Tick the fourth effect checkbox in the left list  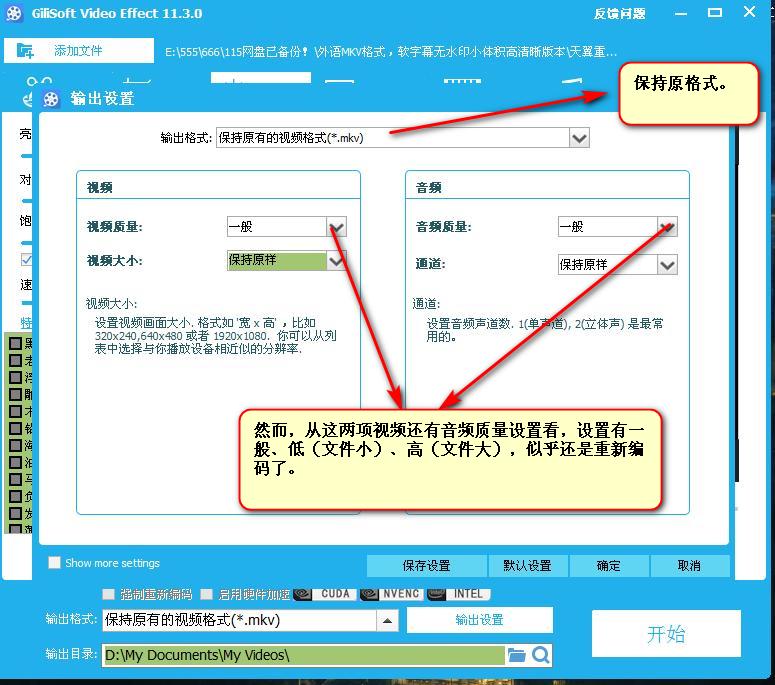[x=16, y=394]
